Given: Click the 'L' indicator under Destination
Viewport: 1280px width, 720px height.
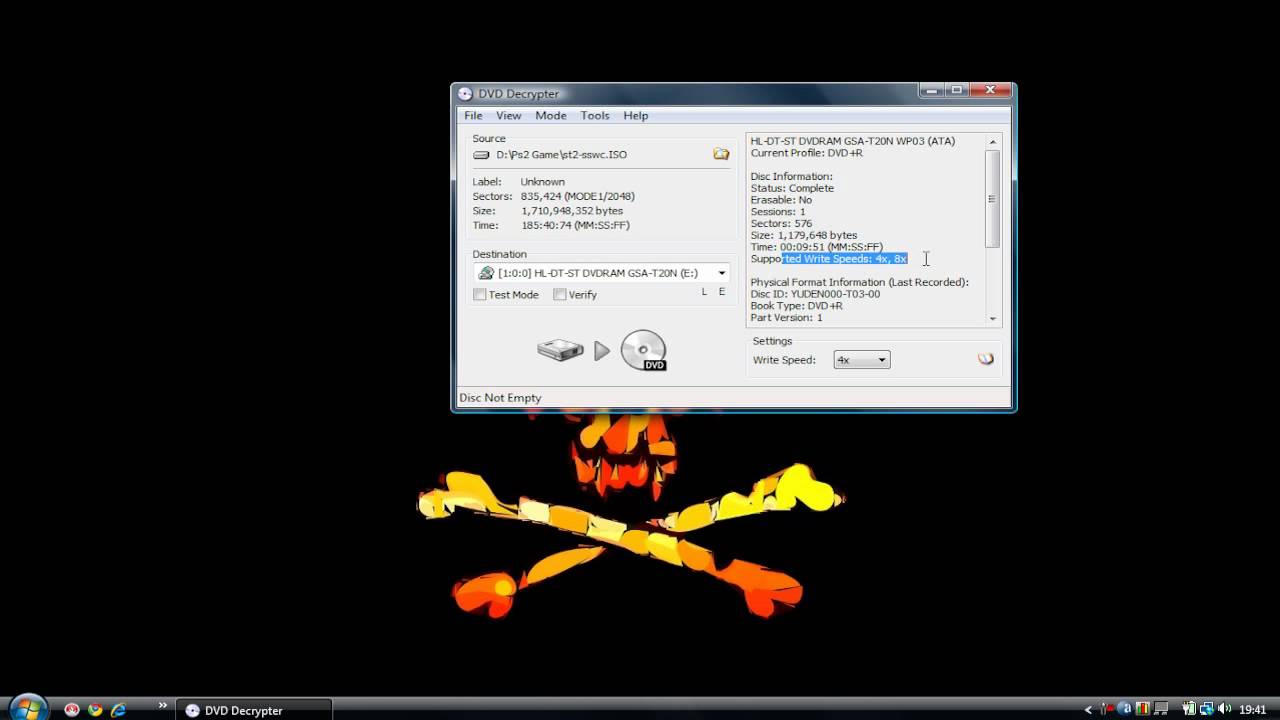Looking at the screenshot, I should pyautogui.click(x=704, y=292).
